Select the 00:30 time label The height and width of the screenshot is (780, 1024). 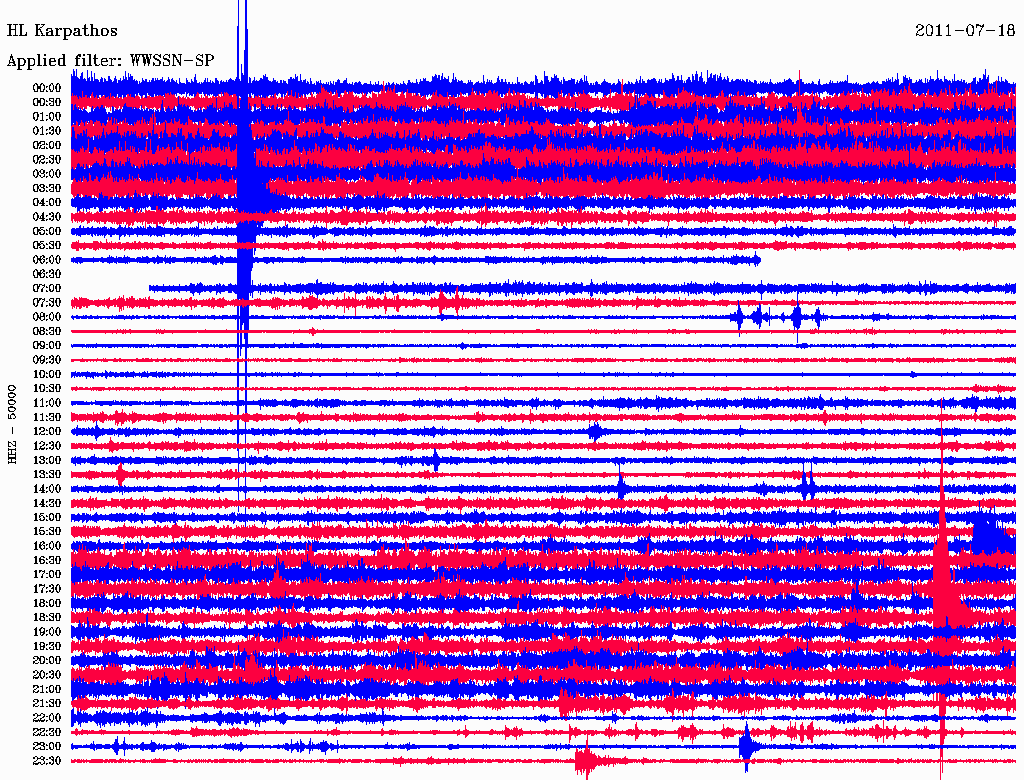[47, 102]
